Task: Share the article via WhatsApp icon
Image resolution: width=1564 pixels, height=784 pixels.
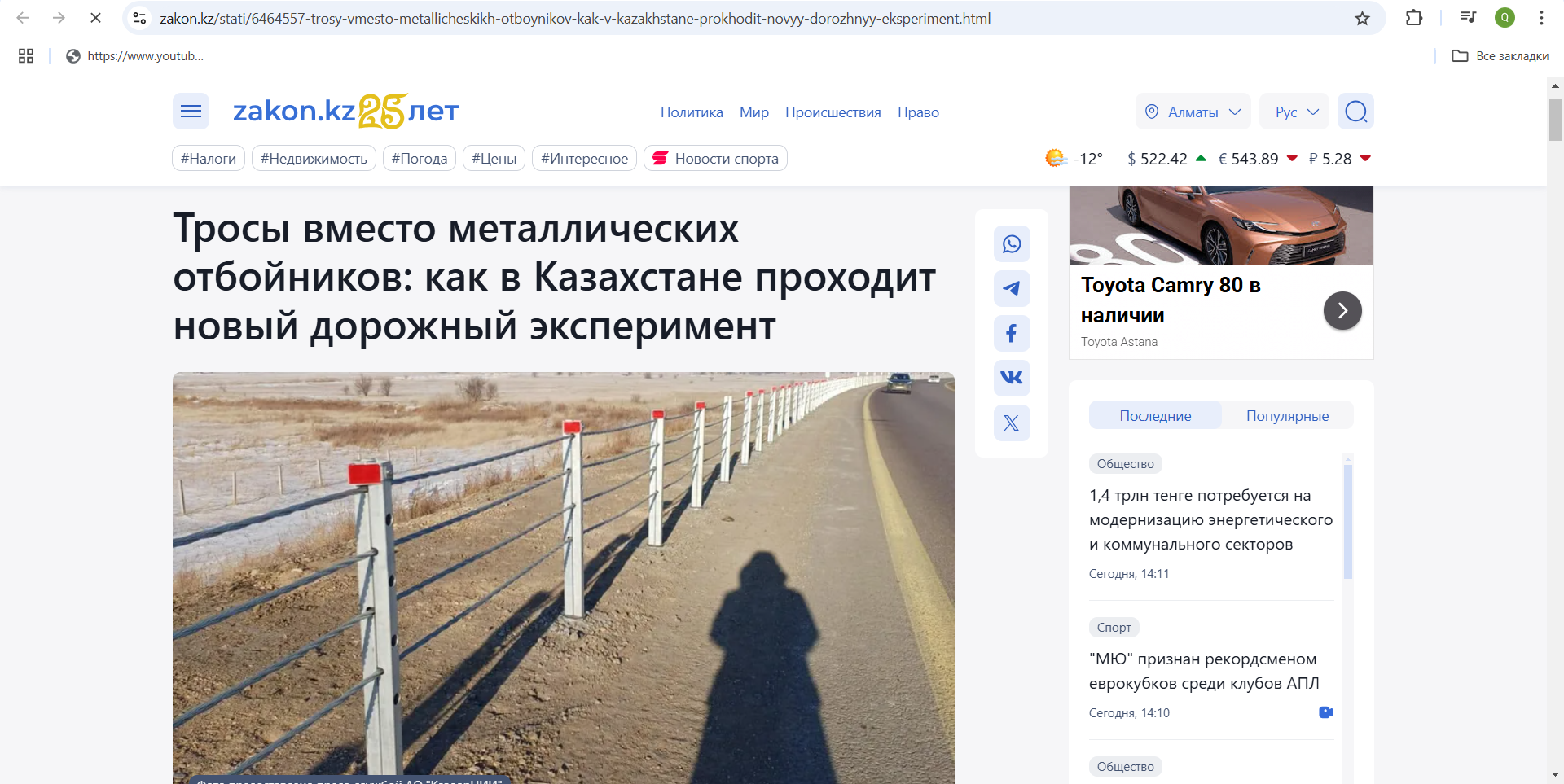Action: (1012, 244)
